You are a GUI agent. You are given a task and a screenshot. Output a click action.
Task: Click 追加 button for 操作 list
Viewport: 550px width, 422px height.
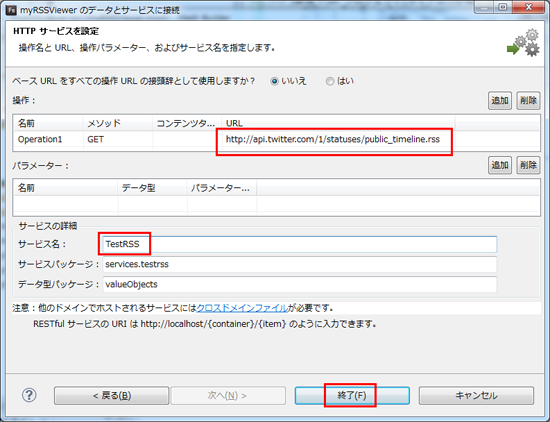(500, 101)
